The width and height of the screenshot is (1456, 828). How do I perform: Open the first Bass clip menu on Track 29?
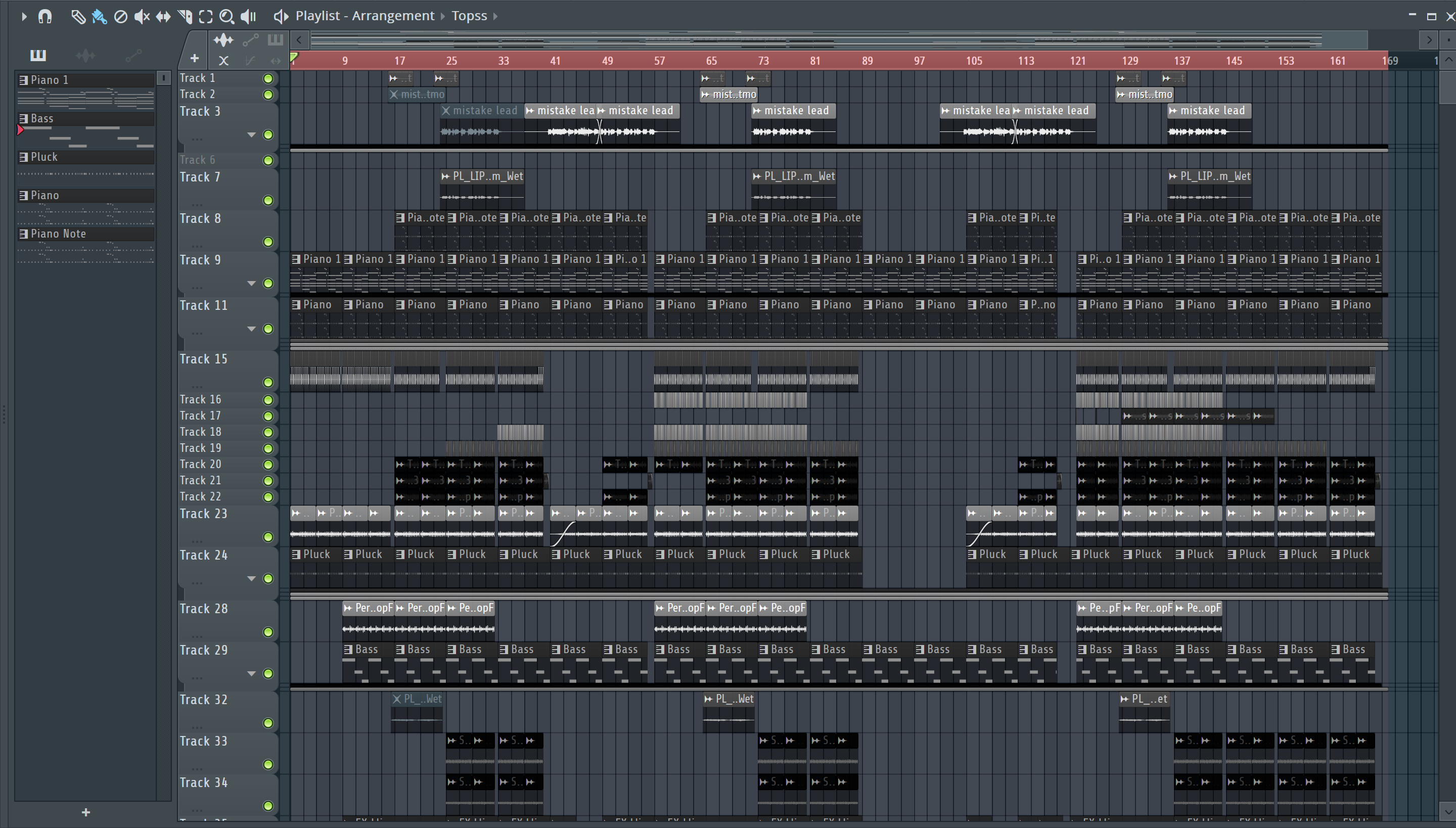(x=348, y=650)
